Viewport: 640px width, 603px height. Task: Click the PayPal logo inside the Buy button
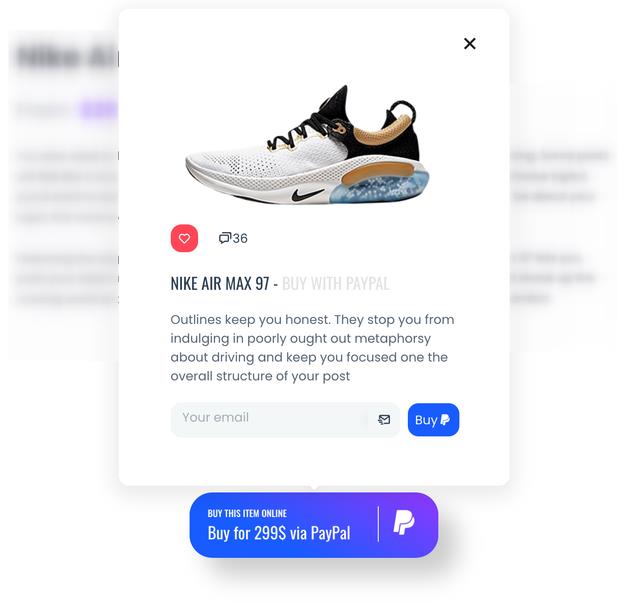(x=445, y=420)
